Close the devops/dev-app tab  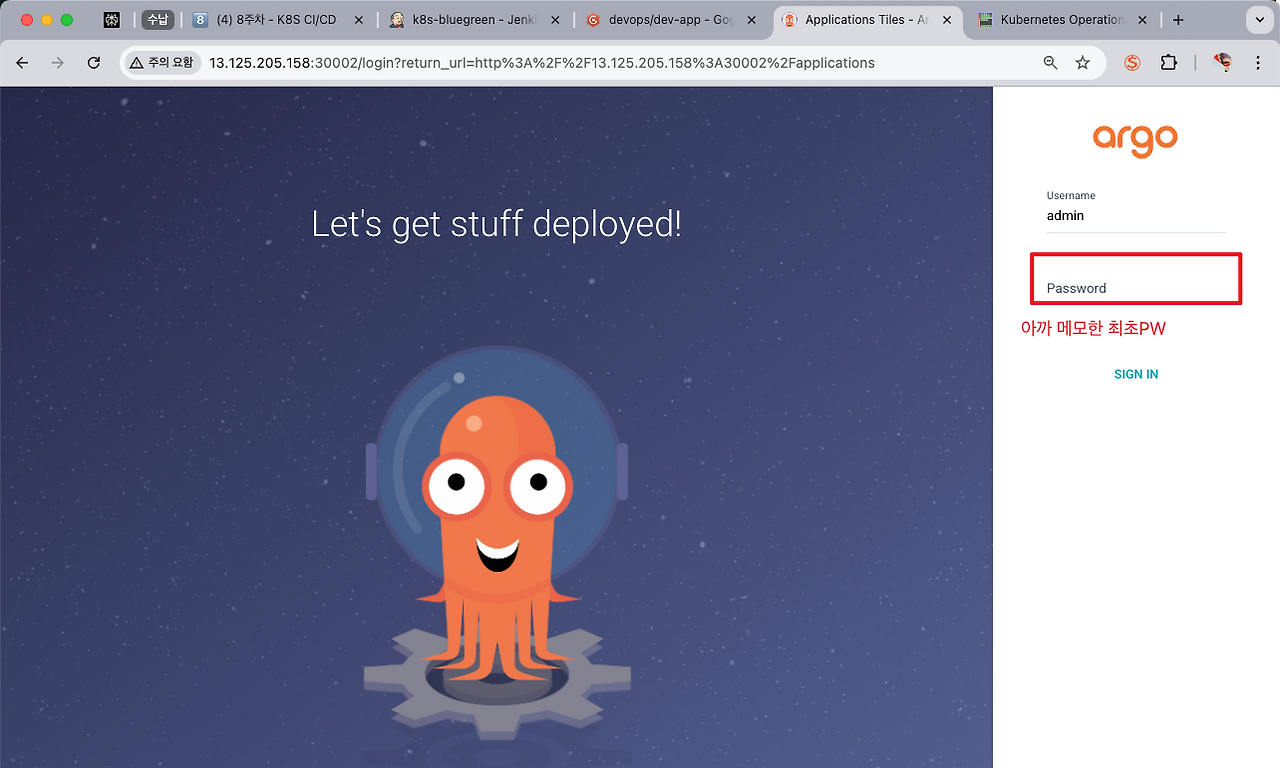[751, 20]
